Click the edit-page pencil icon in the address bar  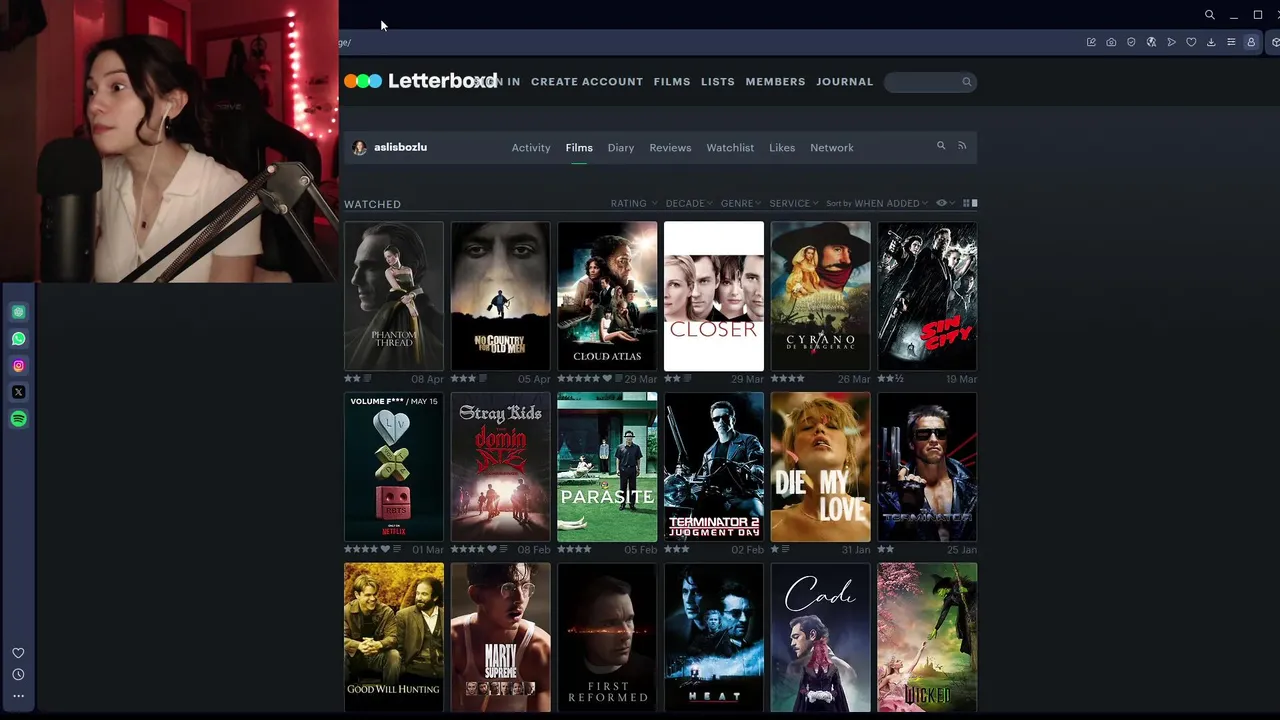coord(1091,42)
